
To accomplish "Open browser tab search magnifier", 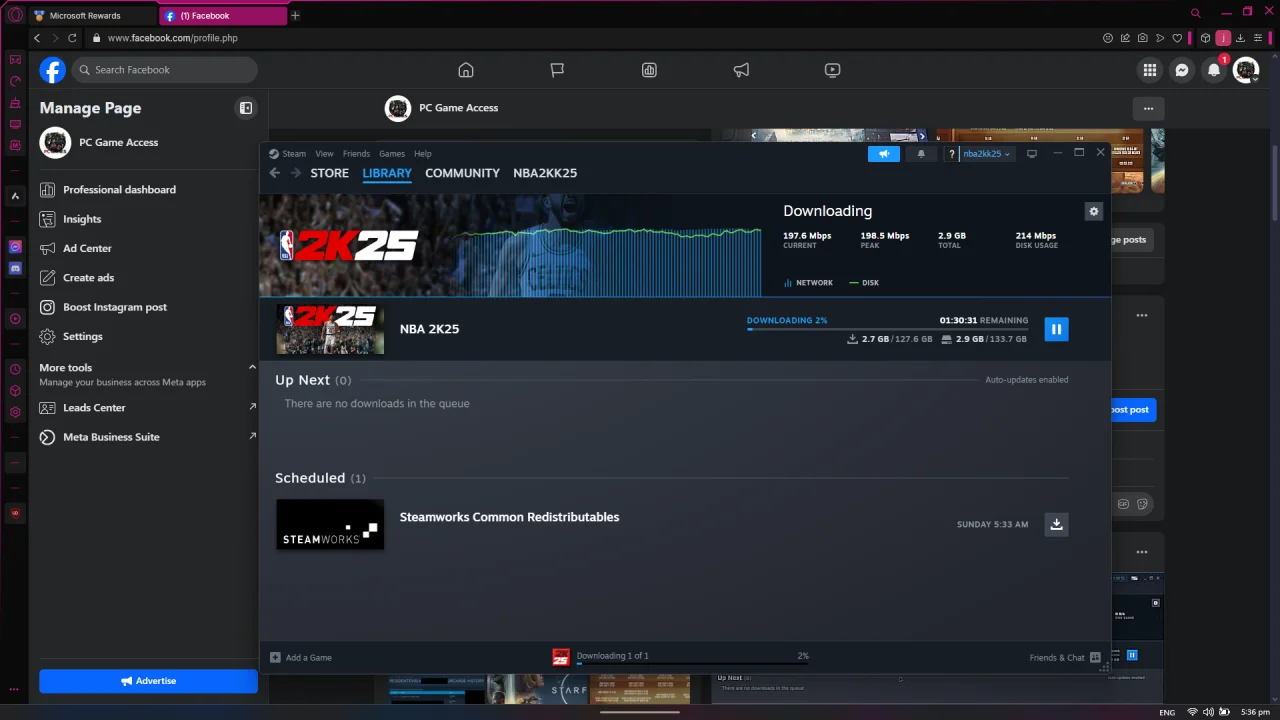I will tap(1195, 13).
